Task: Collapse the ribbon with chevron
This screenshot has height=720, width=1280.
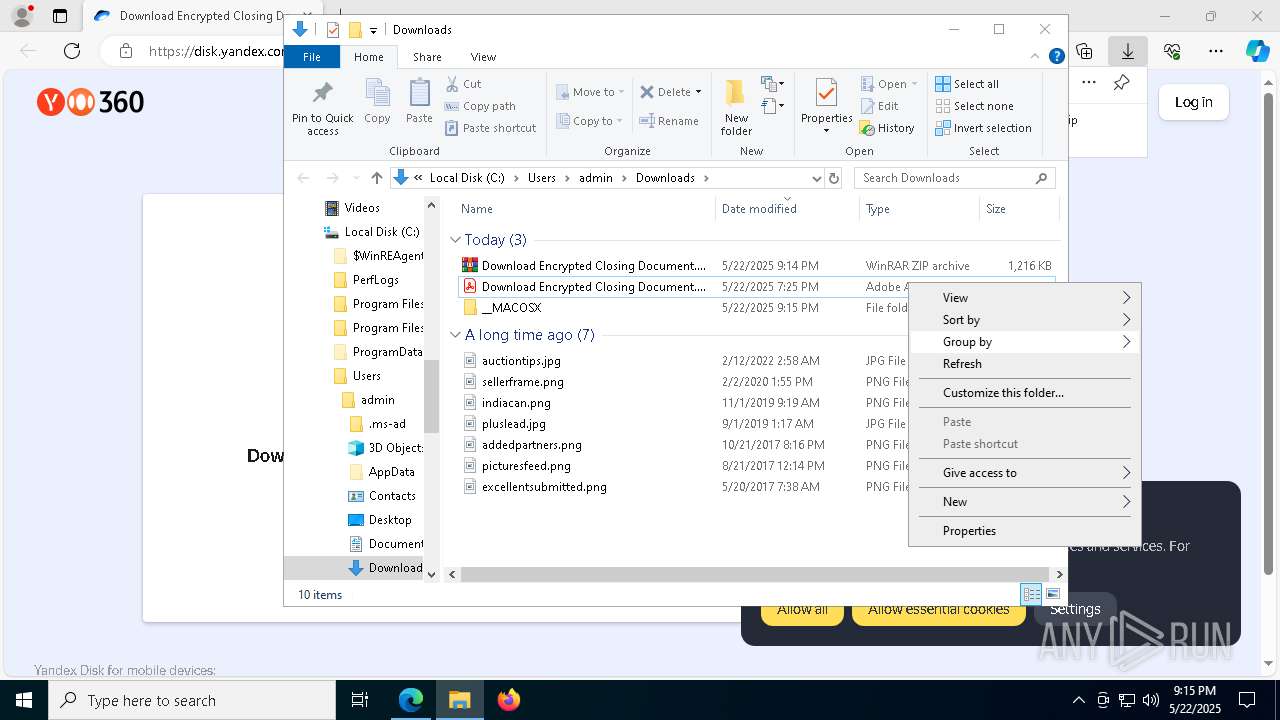Action: 1035,57
